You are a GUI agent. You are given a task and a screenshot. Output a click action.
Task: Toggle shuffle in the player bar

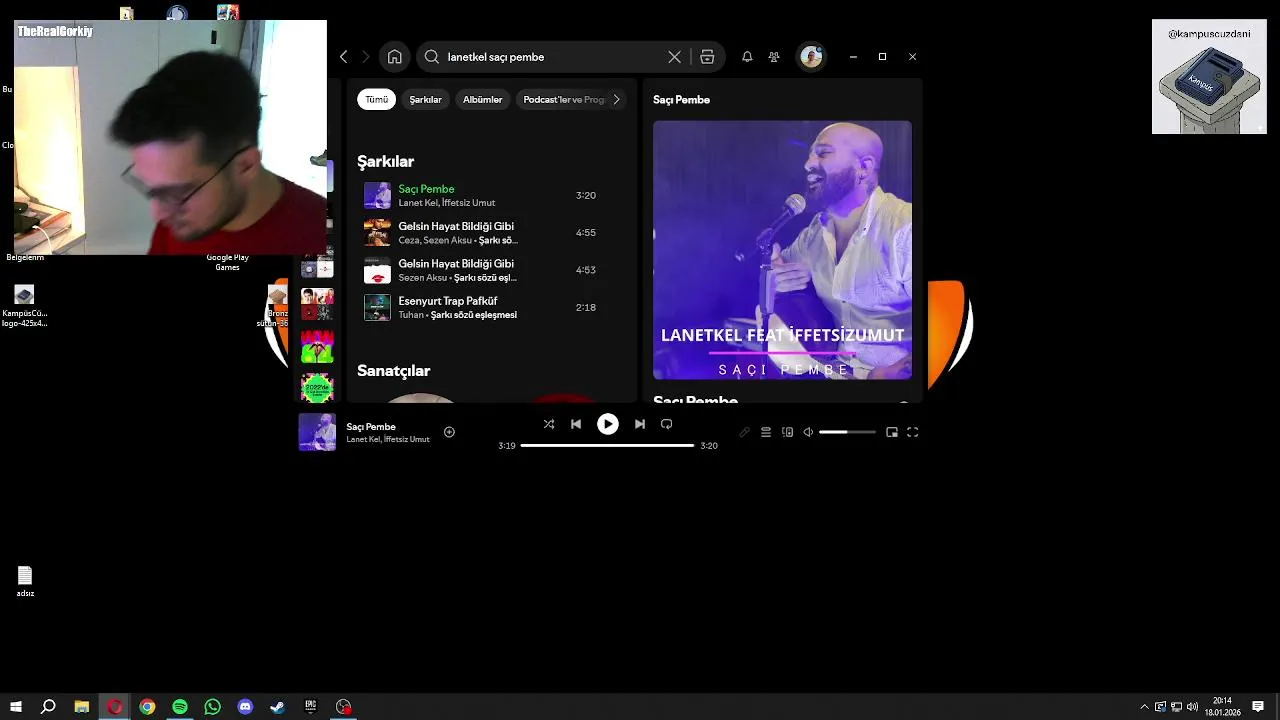(548, 424)
